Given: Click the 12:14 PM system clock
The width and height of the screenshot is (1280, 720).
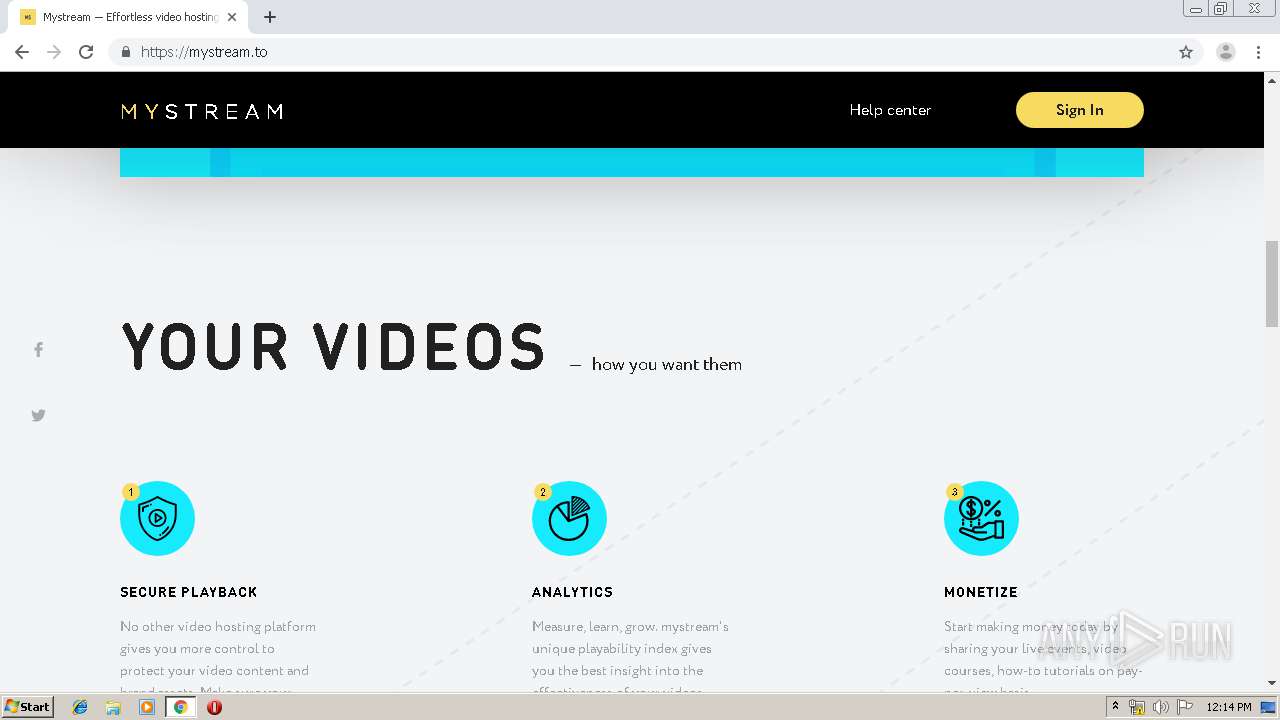Looking at the screenshot, I should click(x=1229, y=707).
